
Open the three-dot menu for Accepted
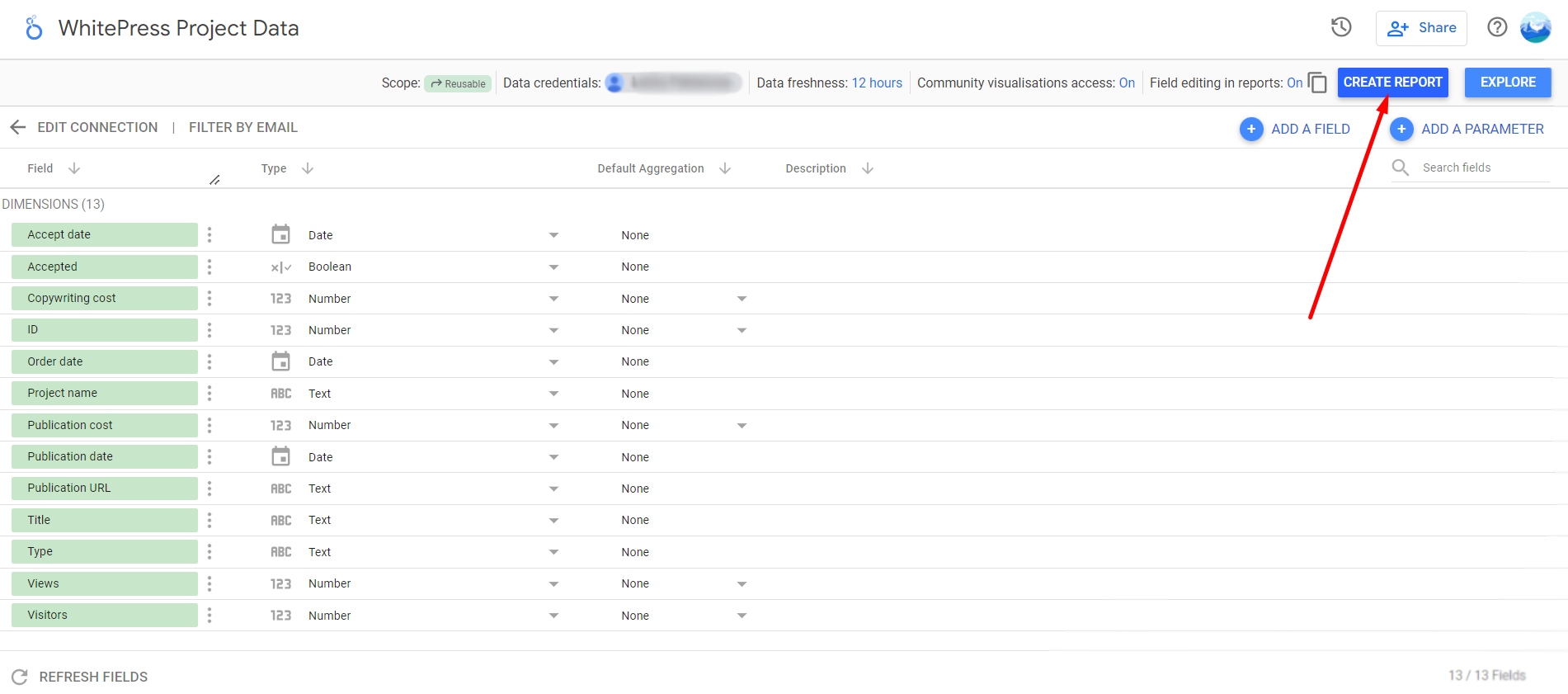pos(210,267)
